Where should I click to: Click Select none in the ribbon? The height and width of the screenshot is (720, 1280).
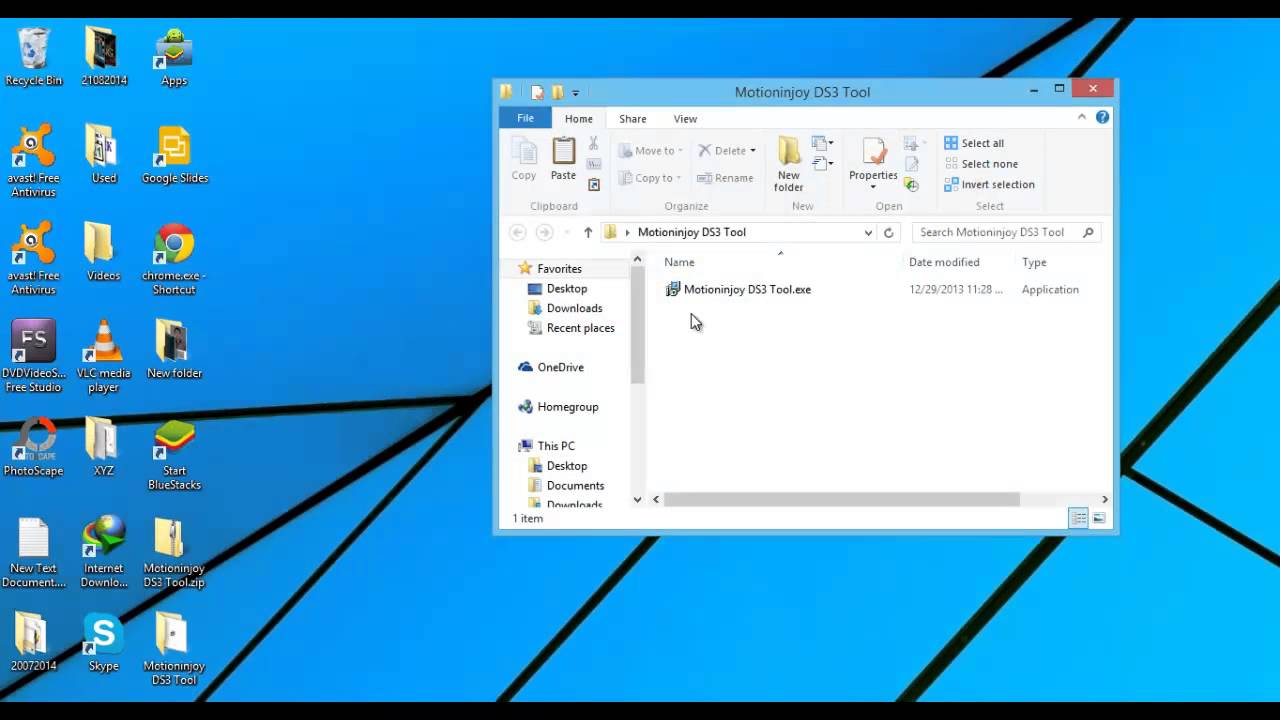click(981, 164)
